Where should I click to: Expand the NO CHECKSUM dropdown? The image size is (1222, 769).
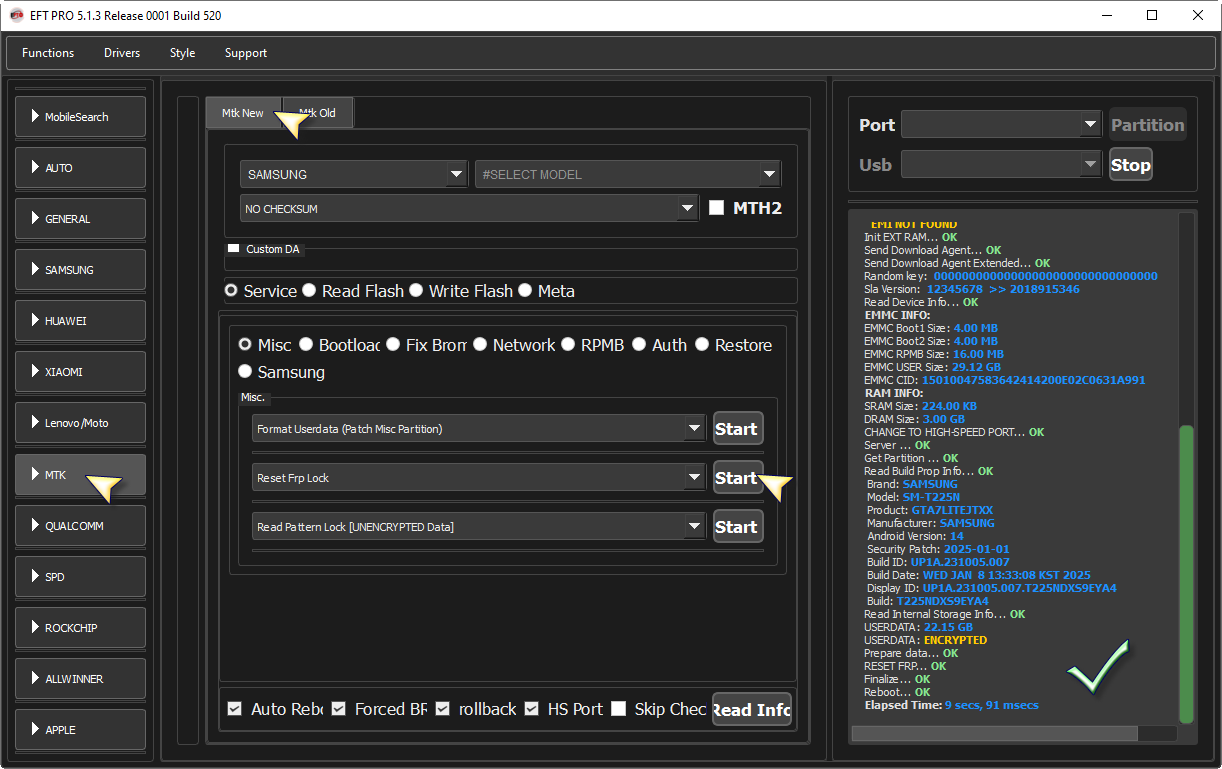688,208
